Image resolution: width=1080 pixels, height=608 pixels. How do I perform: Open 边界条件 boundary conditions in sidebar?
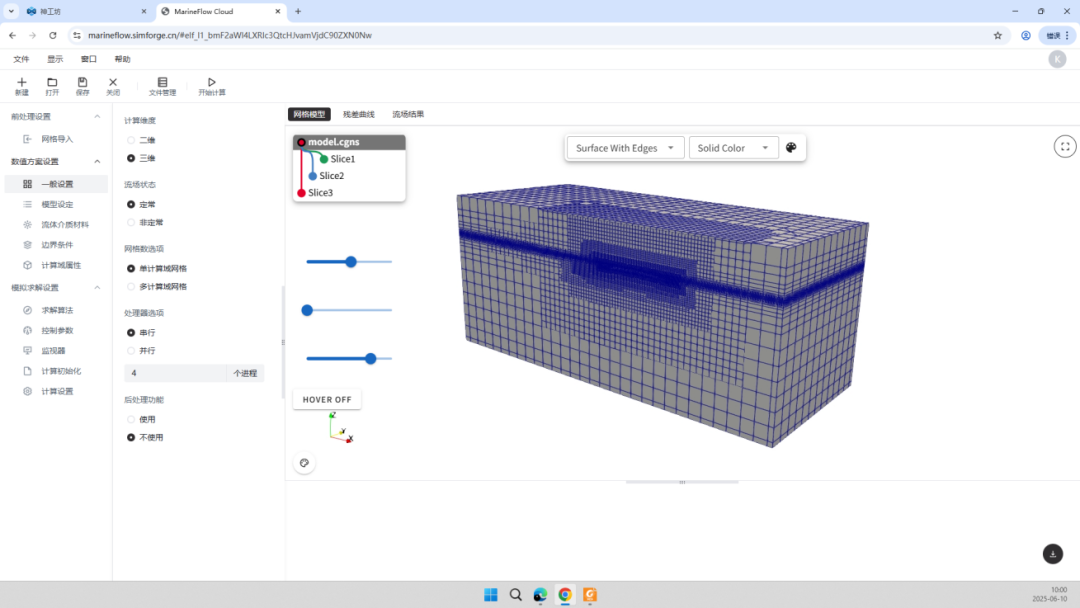tap(56, 245)
